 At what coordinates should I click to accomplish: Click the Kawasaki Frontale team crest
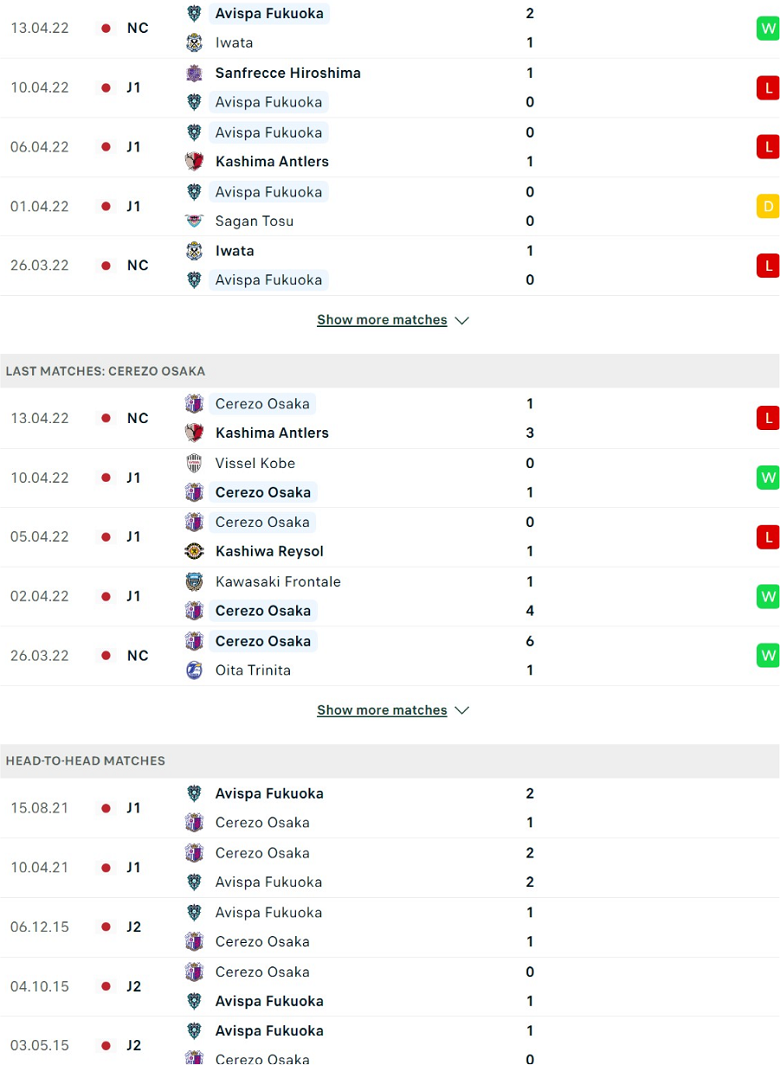click(x=194, y=581)
